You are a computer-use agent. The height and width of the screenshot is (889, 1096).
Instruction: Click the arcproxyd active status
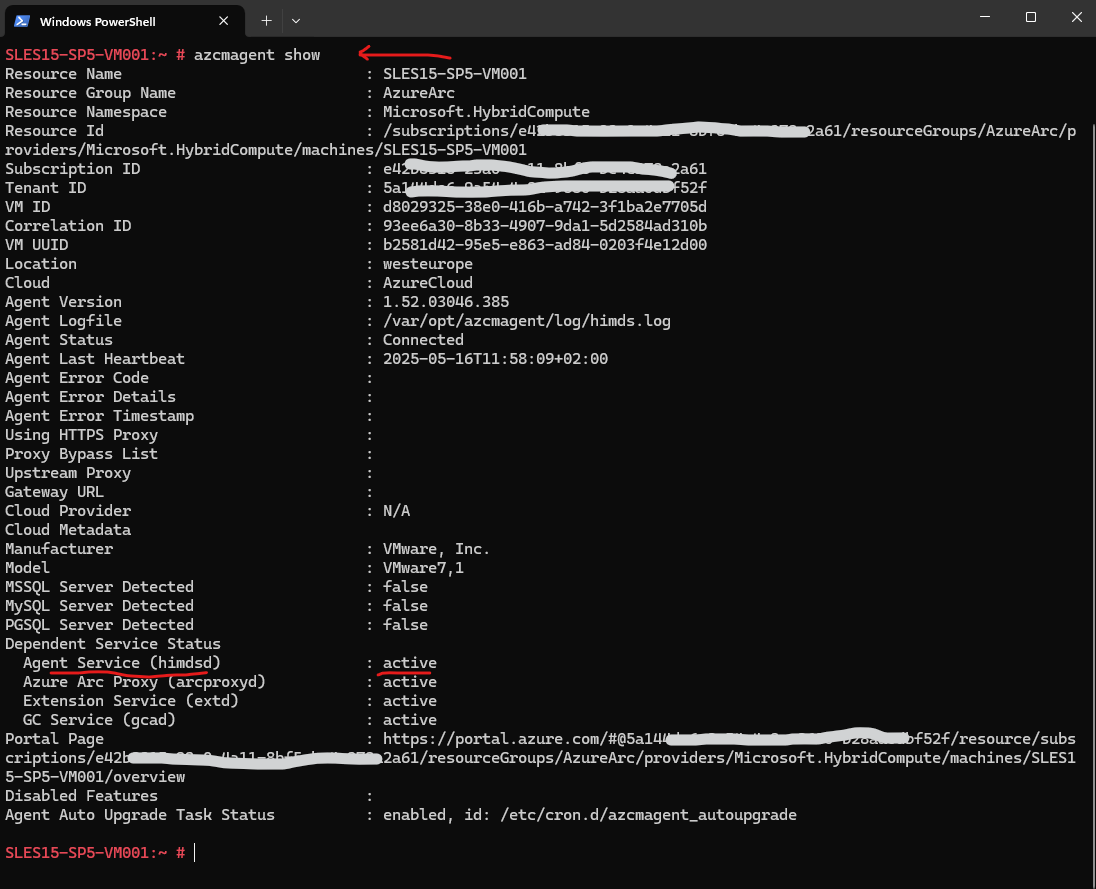point(410,681)
